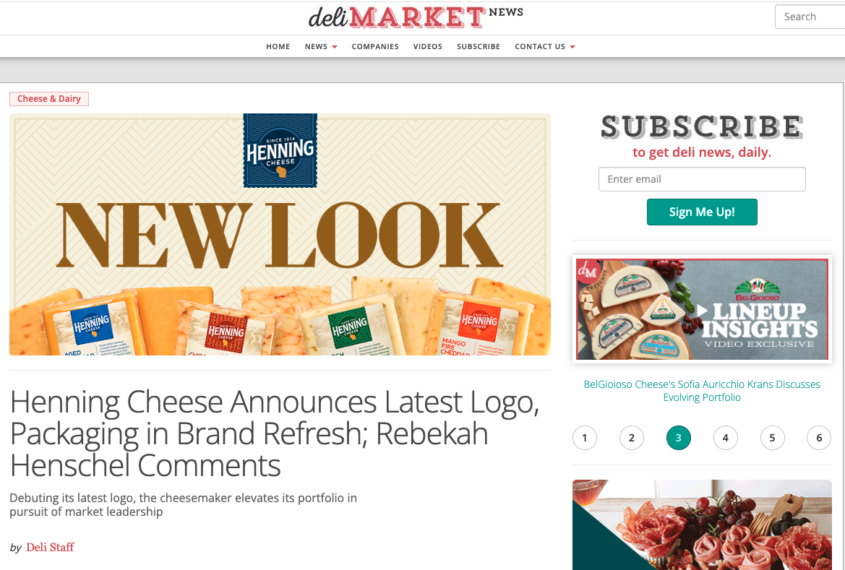Open the Videos menu item
Image resolution: width=845 pixels, height=570 pixels.
click(x=428, y=46)
